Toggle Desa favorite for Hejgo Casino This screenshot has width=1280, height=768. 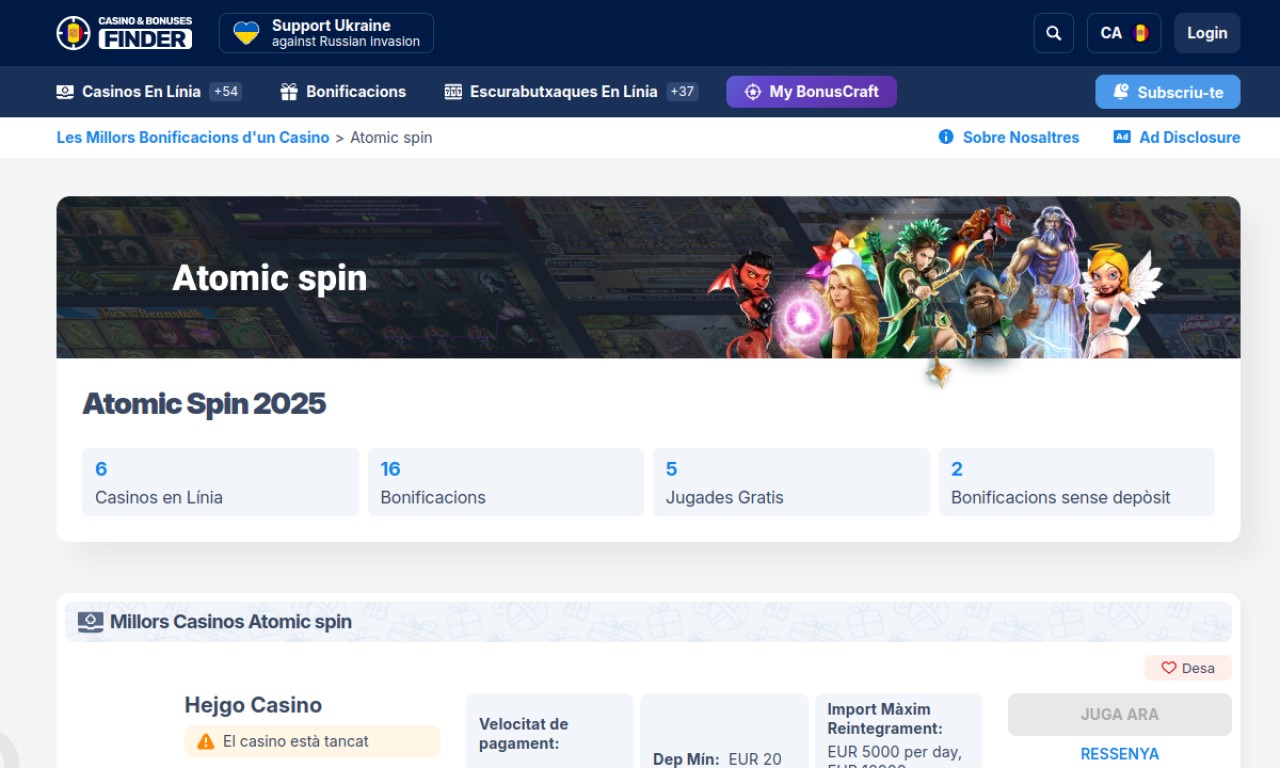[x=1188, y=668]
